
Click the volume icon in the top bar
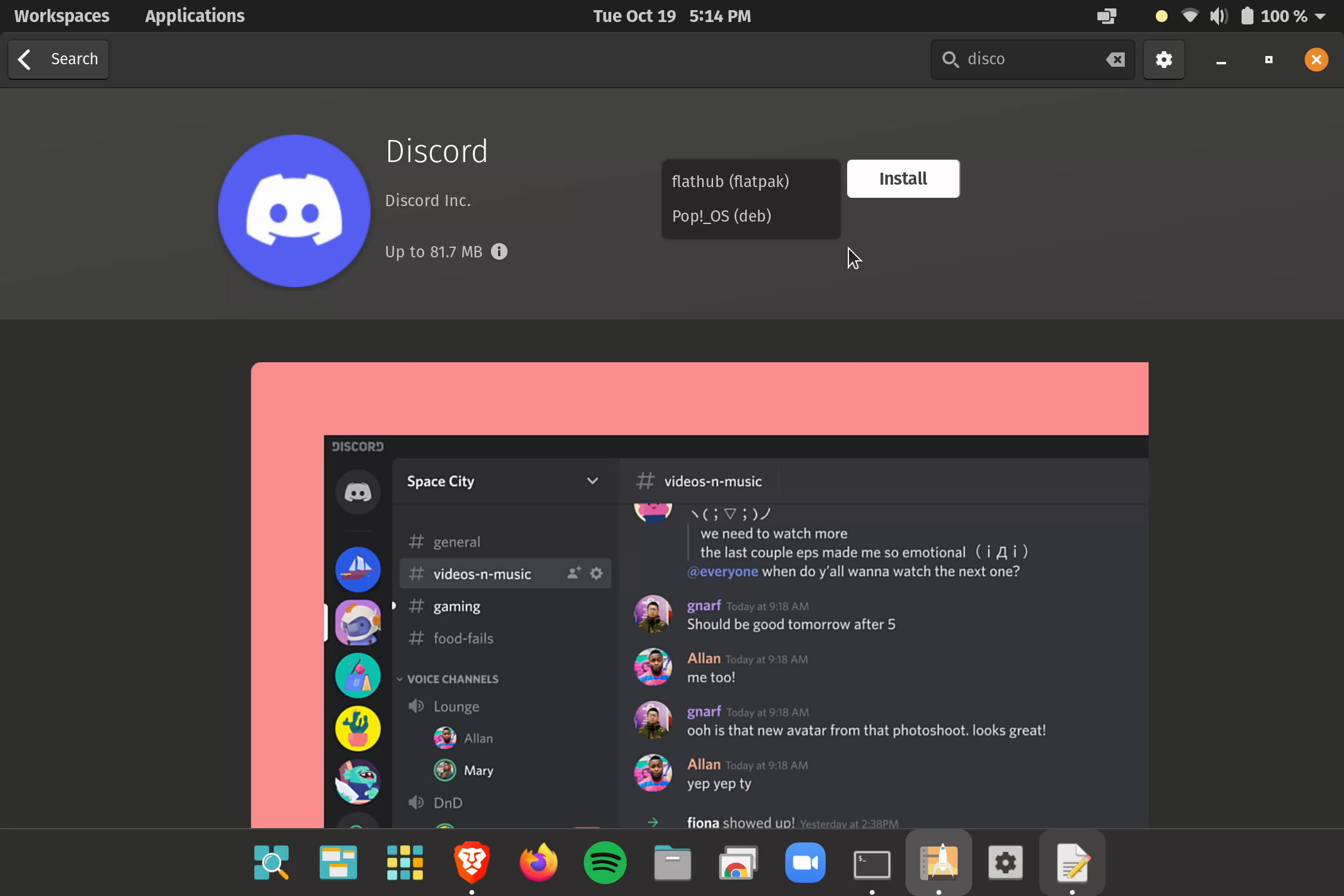click(x=1219, y=15)
